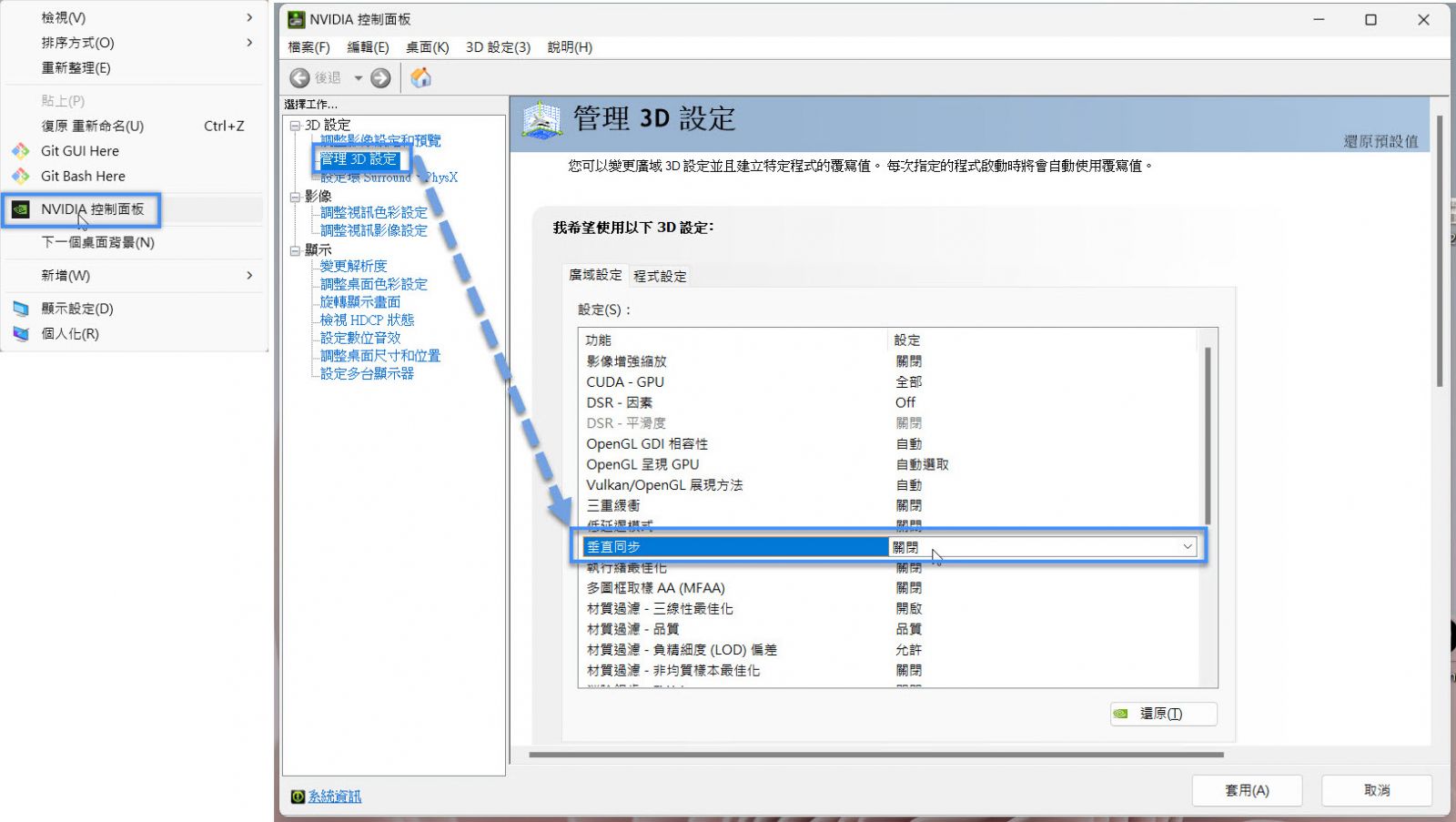Expand the 排序方式(O) submenu arrow
1456x822 pixels.
(249, 43)
